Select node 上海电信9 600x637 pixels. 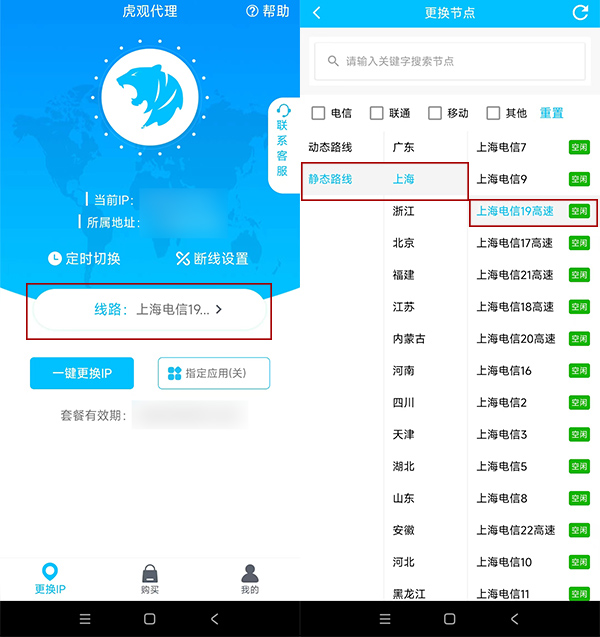click(x=501, y=179)
